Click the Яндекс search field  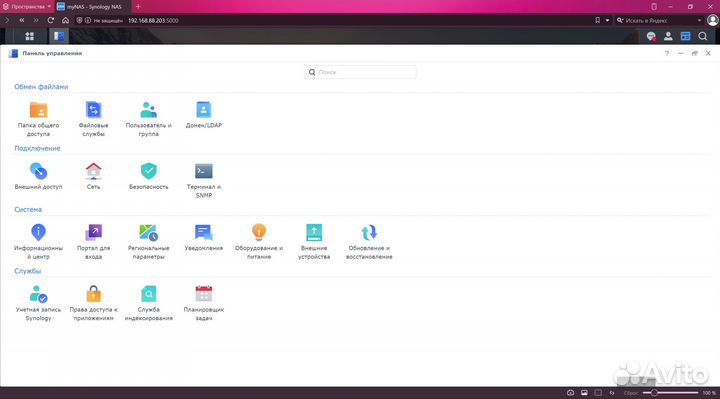point(659,21)
